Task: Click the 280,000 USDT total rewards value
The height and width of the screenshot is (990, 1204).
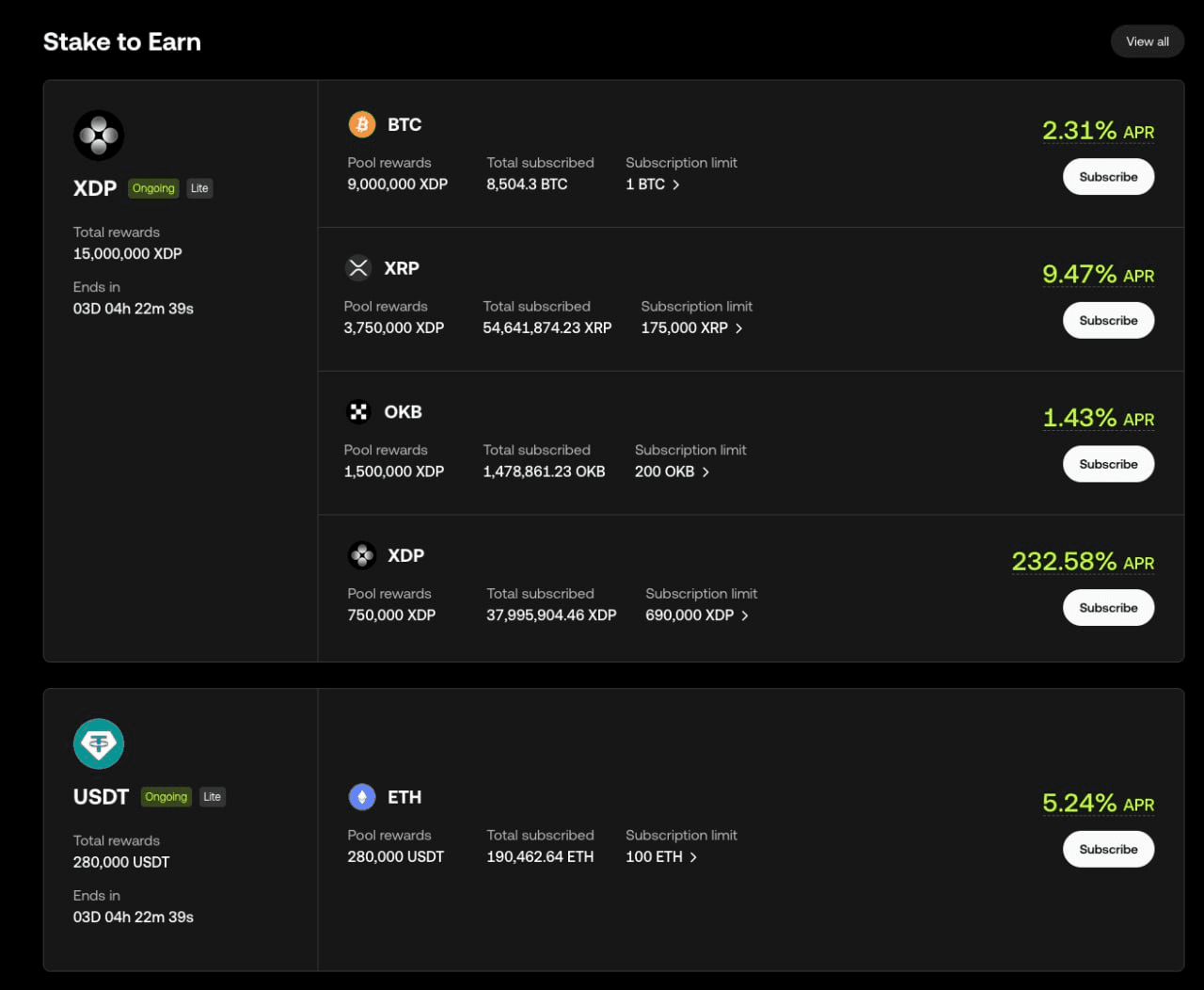Action: pyautogui.click(x=121, y=862)
